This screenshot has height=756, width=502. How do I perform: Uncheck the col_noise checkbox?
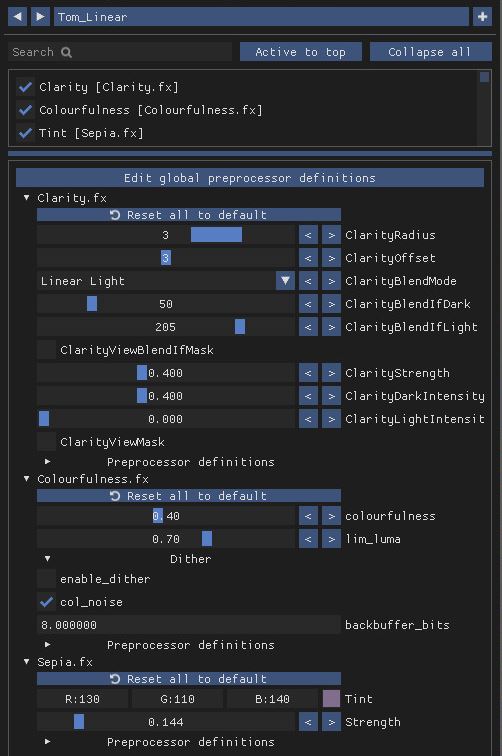point(46,602)
